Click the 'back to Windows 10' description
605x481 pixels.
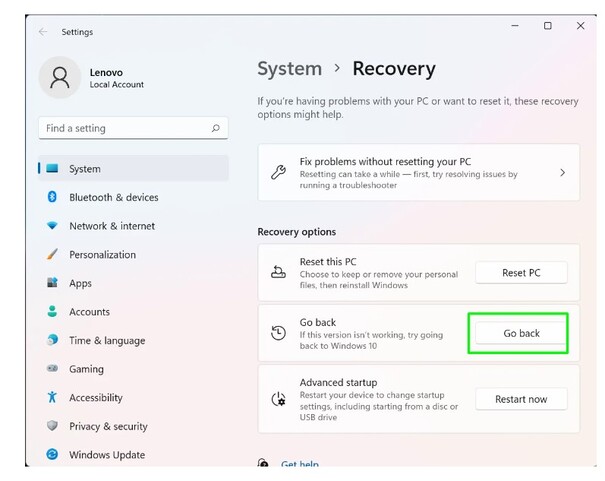(x=338, y=346)
